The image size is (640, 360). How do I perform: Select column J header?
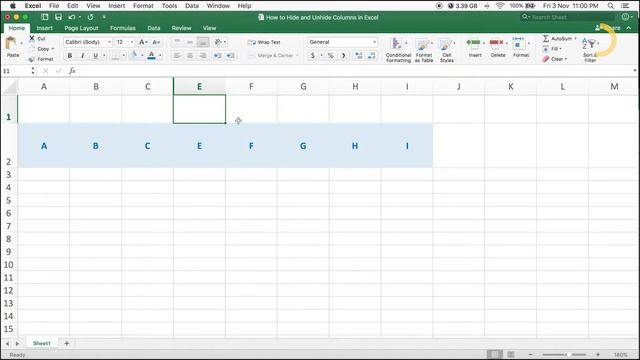[x=458, y=87]
